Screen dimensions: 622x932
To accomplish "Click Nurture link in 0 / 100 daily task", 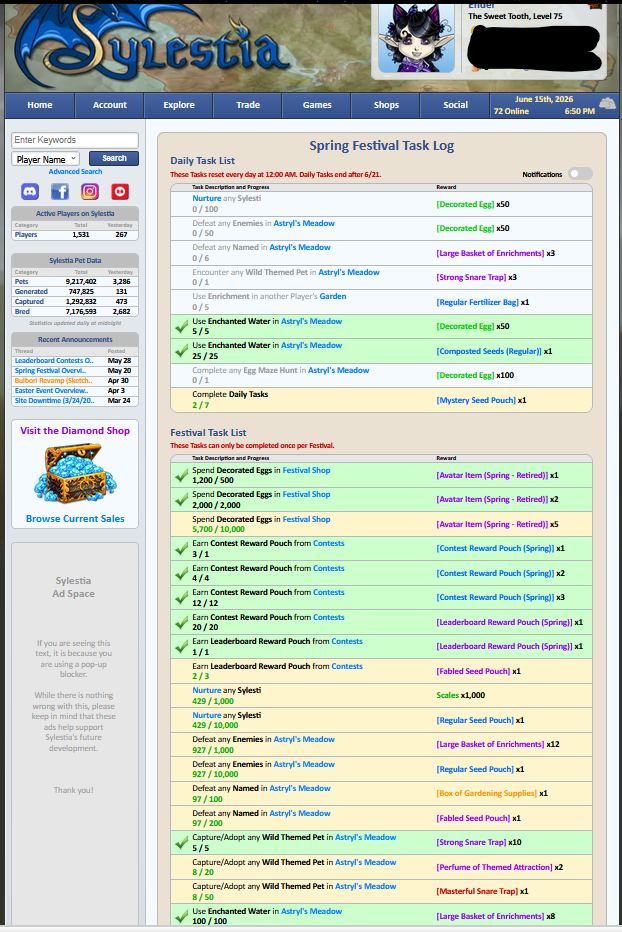I will [x=206, y=199].
